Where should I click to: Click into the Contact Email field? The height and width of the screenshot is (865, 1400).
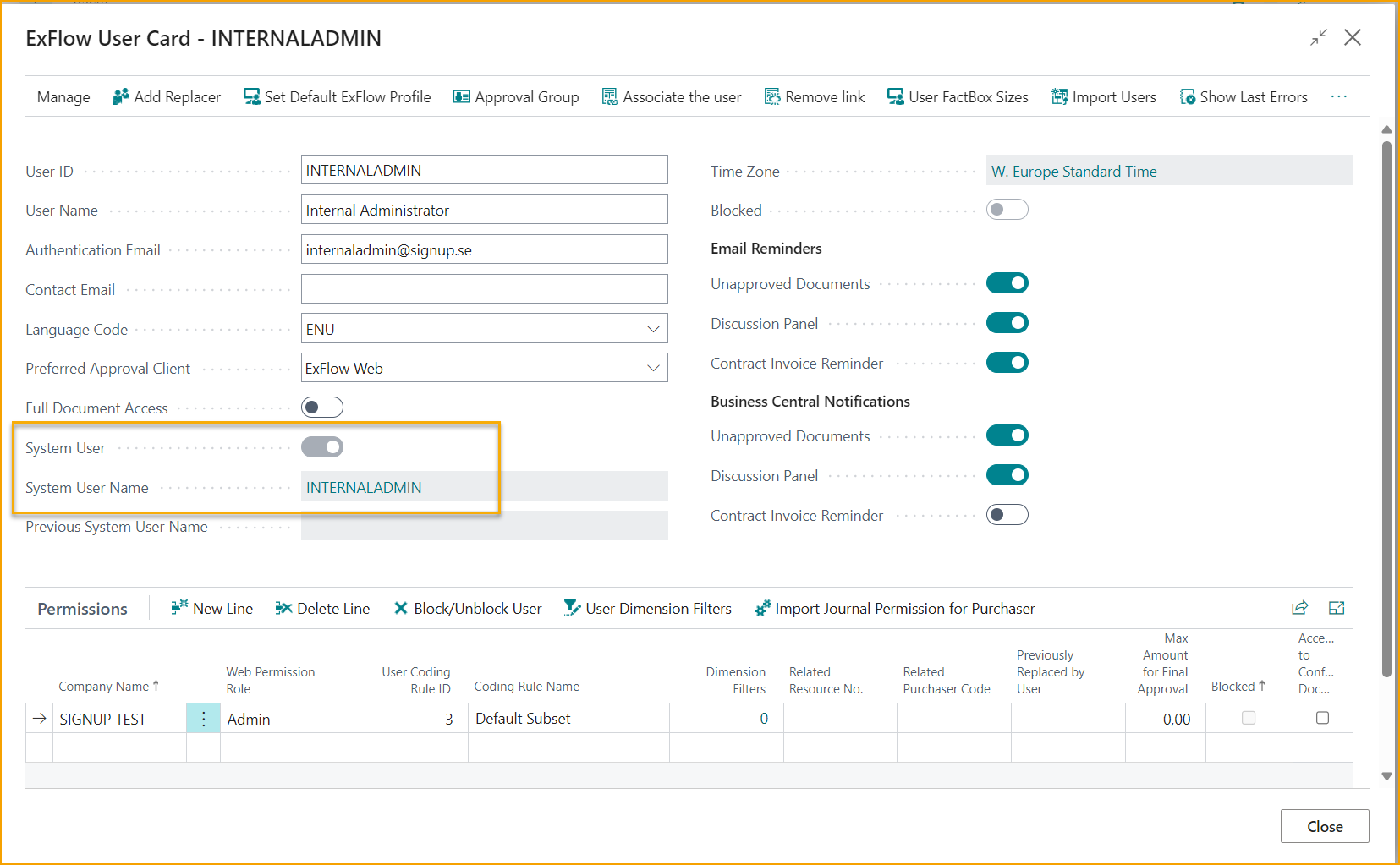tap(484, 289)
